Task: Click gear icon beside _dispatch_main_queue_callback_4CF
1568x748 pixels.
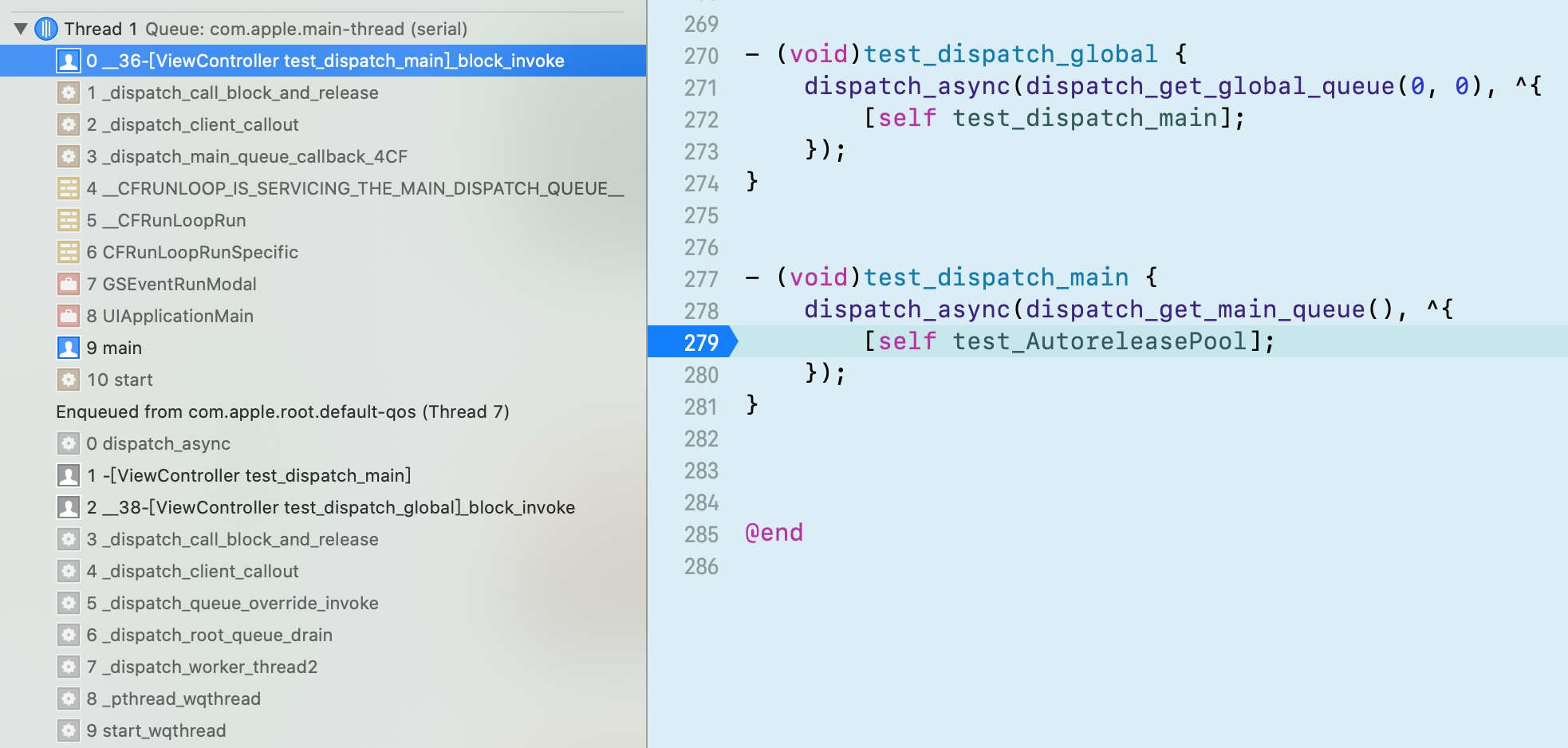Action: click(x=69, y=156)
